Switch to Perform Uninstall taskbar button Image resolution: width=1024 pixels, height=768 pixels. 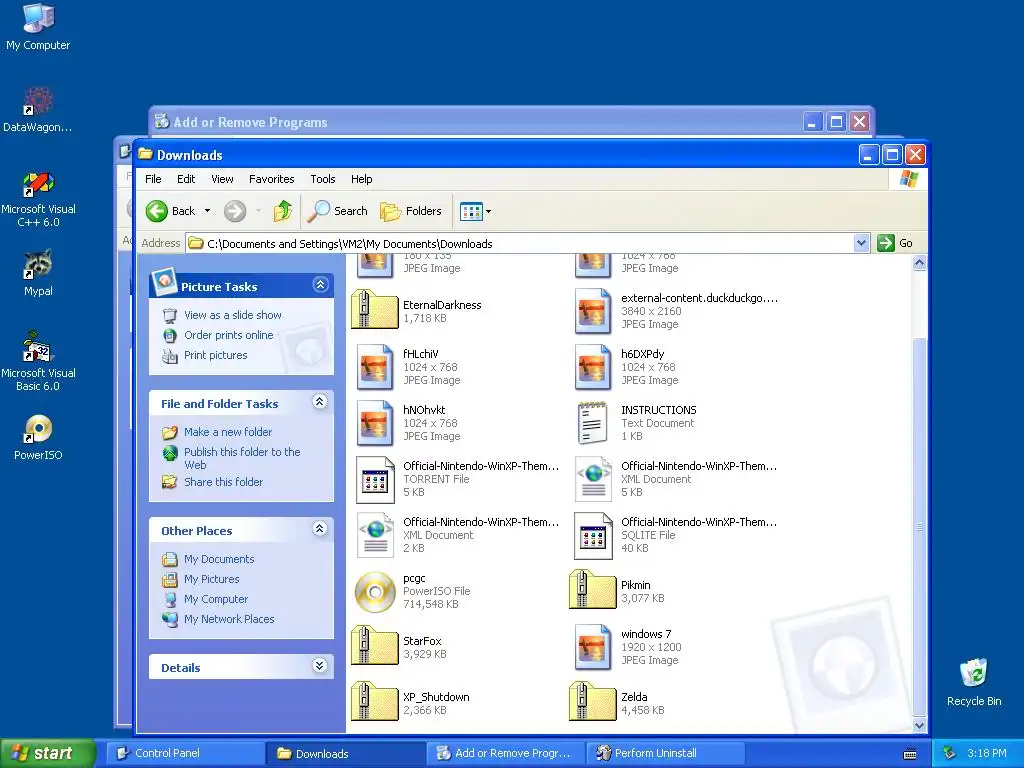[665, 753]
